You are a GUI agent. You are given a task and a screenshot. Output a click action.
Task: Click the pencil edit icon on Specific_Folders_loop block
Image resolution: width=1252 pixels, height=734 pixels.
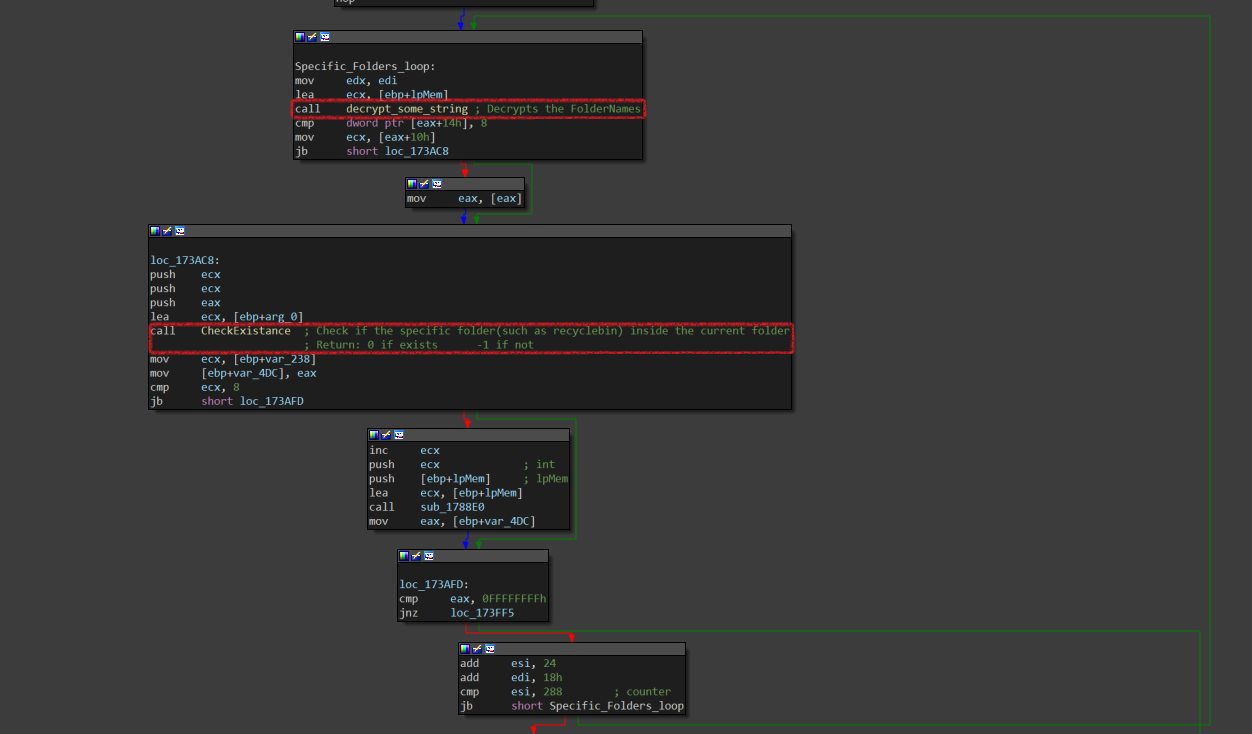[312, 37]
